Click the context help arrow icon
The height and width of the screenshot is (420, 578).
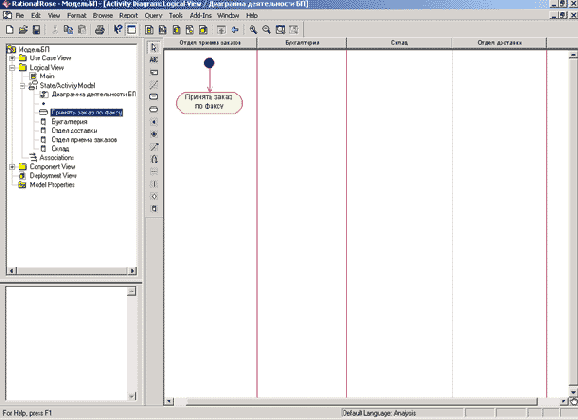pos(118,30)
